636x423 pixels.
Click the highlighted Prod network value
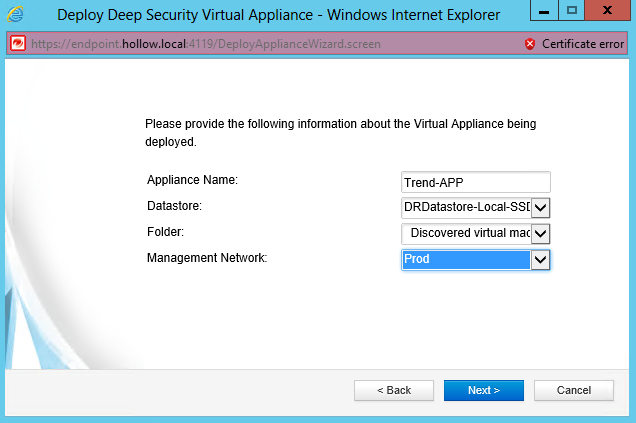465,260
